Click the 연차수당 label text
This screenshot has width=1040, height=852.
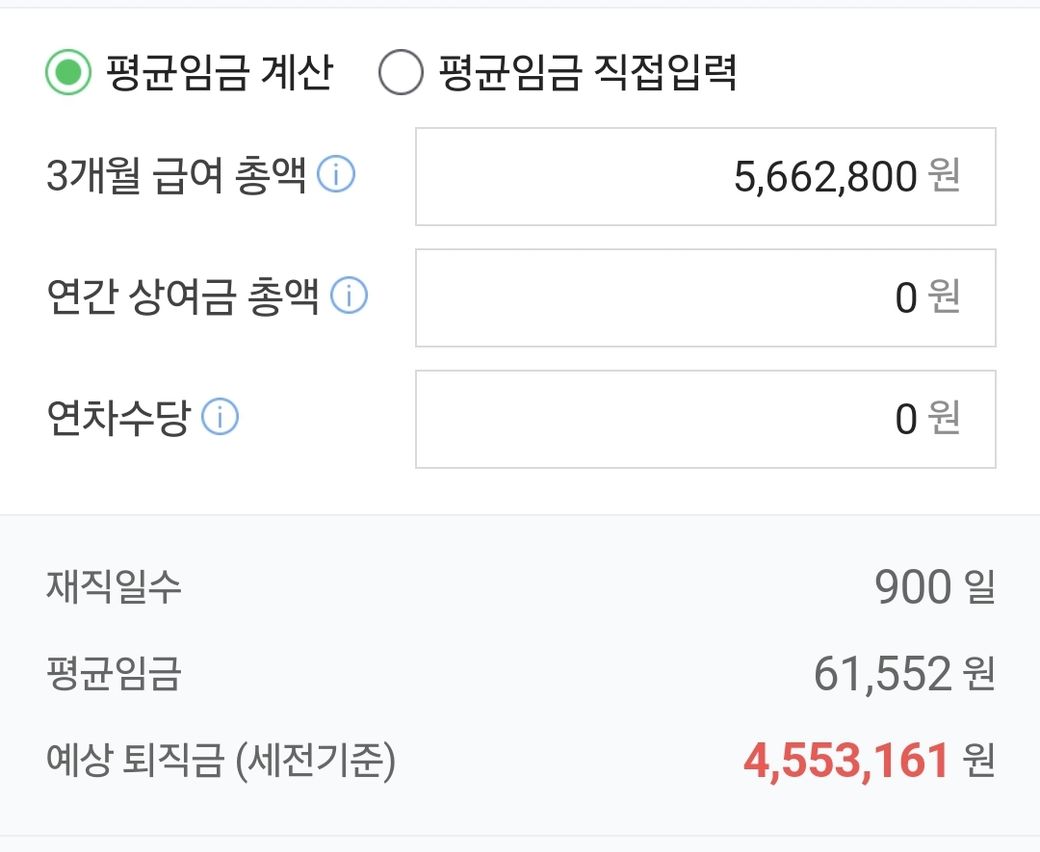click(x=117, y=418)
